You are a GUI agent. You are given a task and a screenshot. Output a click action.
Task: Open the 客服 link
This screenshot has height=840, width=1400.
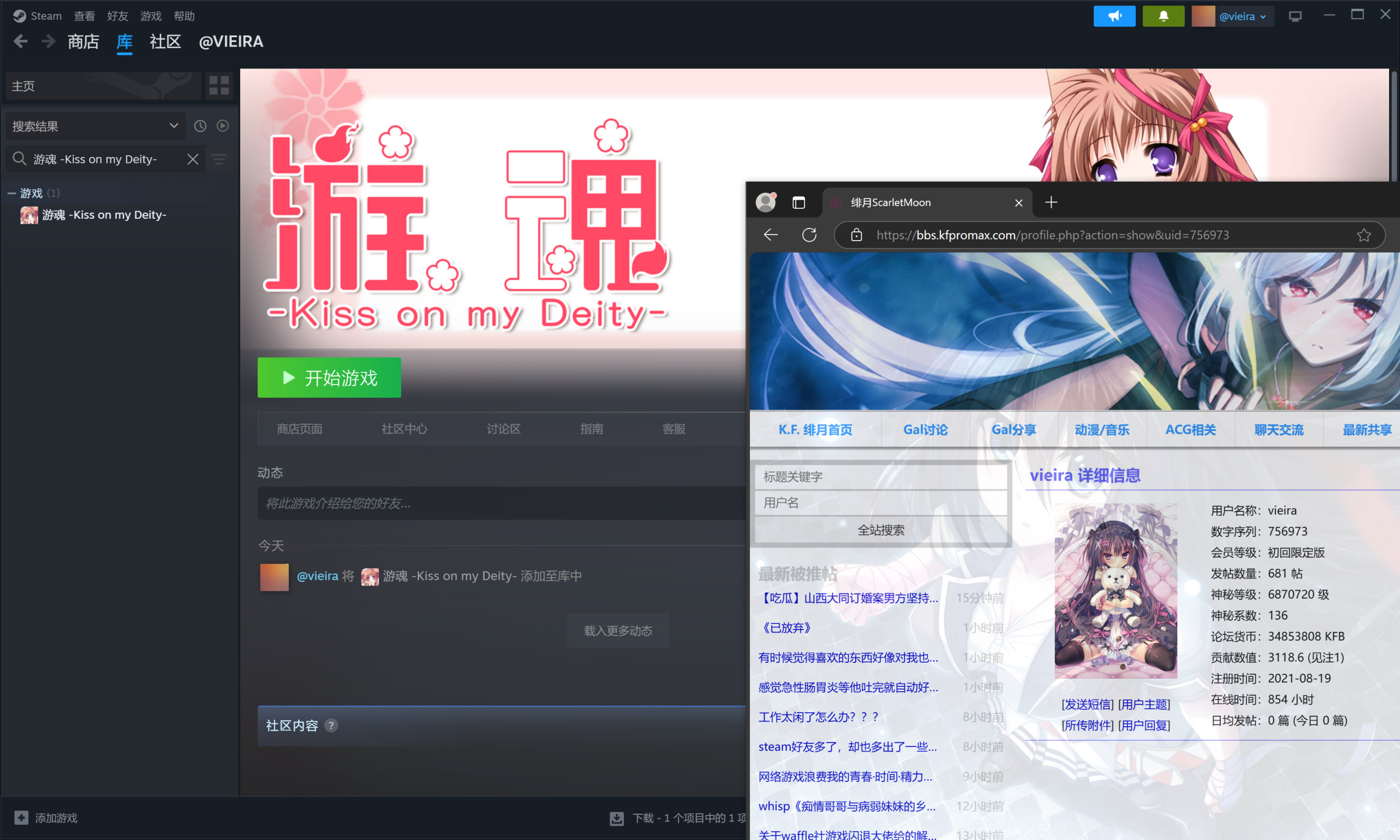pyautogui.click(x=674, y=429)
